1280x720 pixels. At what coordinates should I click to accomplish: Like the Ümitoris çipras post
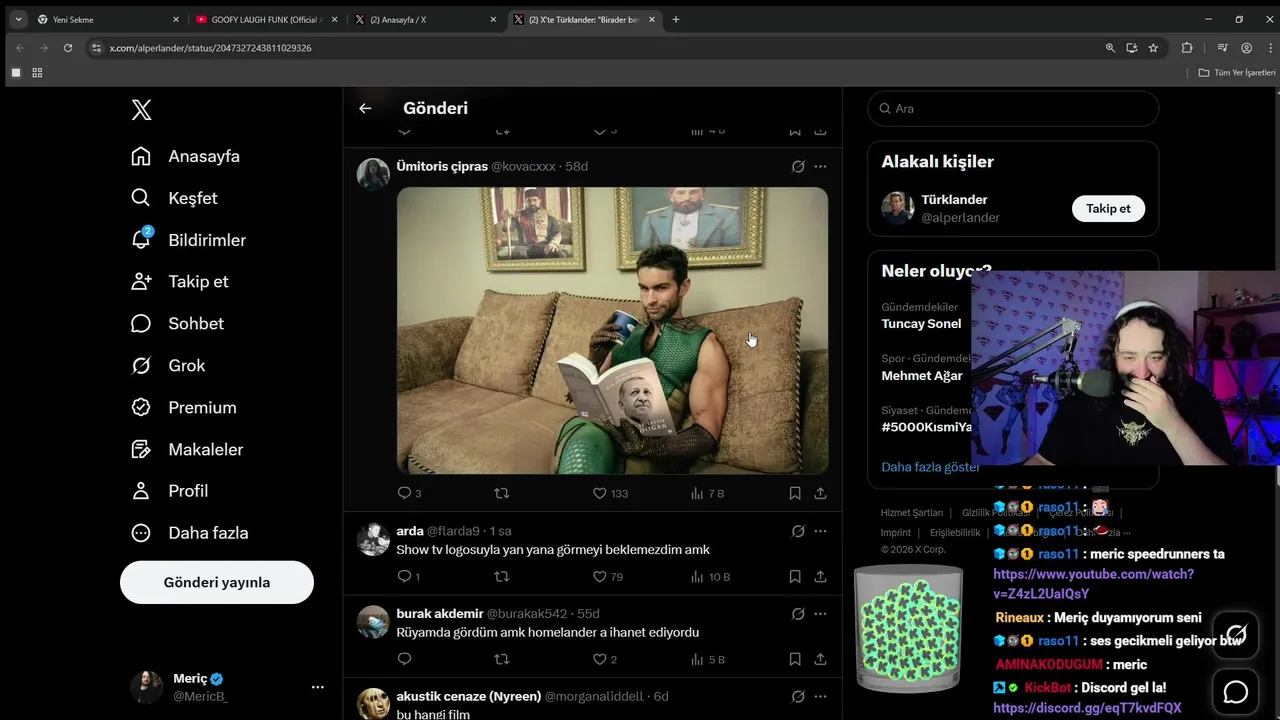pos(610,493)
